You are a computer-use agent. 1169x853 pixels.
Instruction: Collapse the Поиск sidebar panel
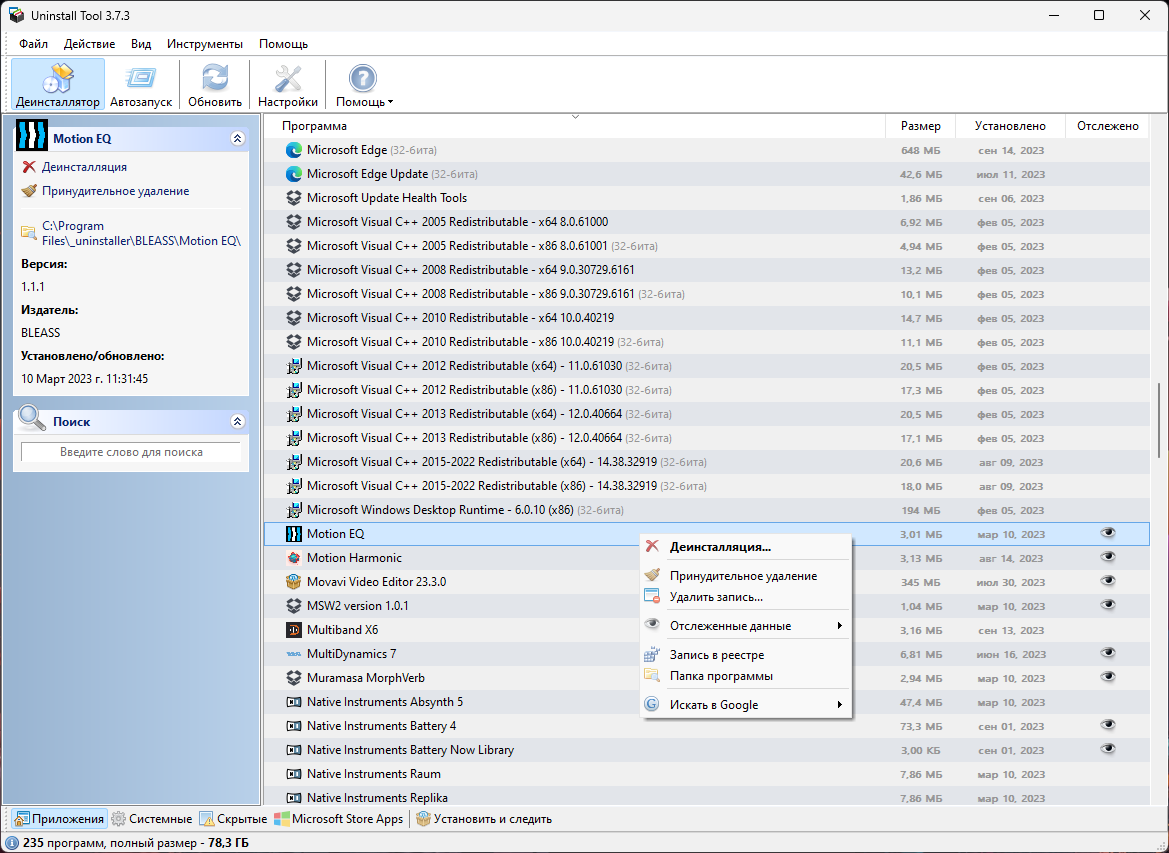click(237, 421)
